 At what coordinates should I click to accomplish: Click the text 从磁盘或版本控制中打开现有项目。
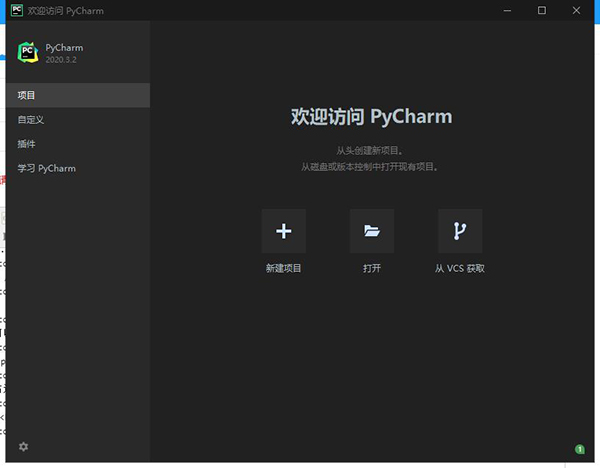click(x=370, y=167)
